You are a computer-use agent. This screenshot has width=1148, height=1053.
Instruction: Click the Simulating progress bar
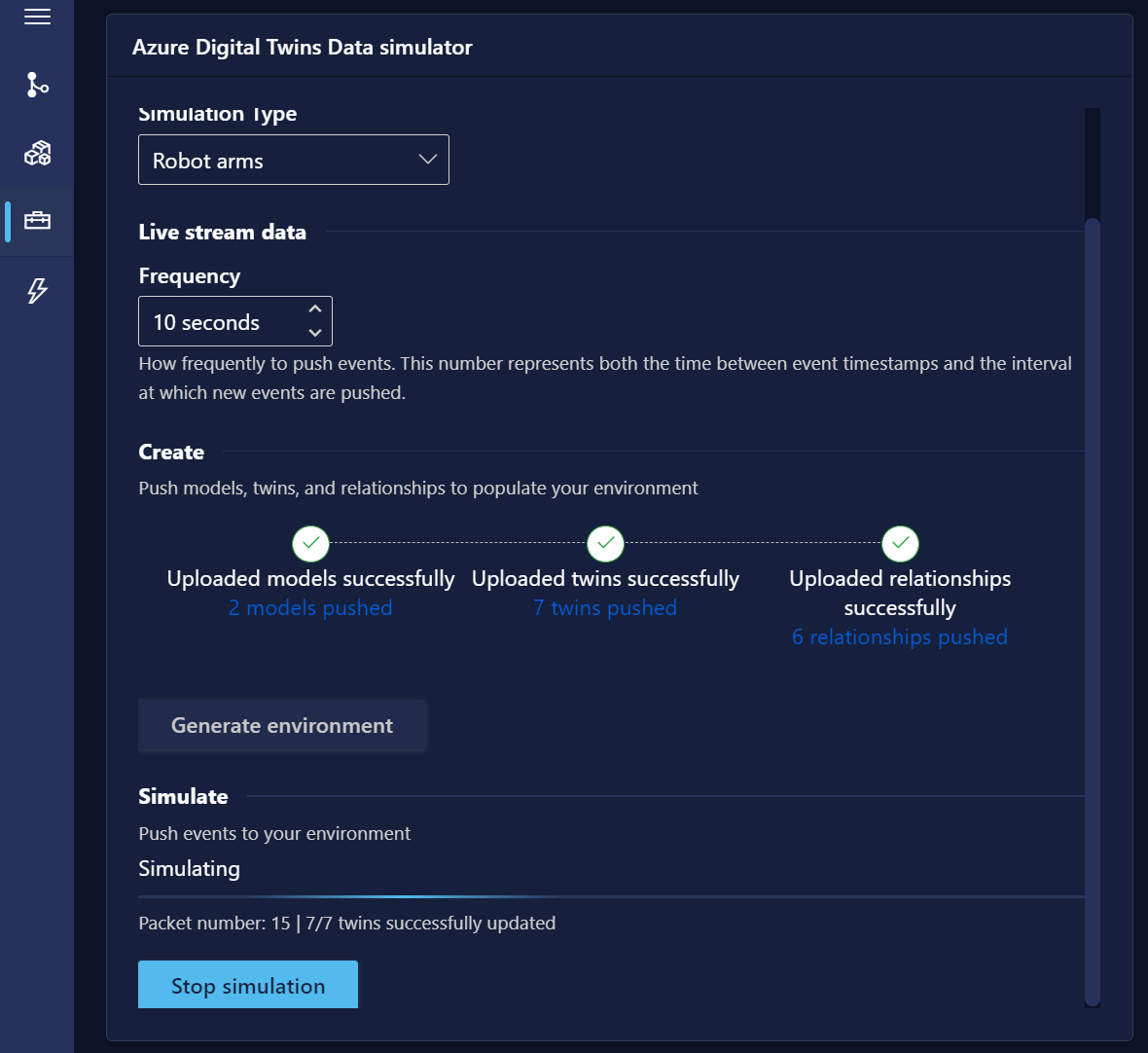pyautogui.click(x=611, y=896)
